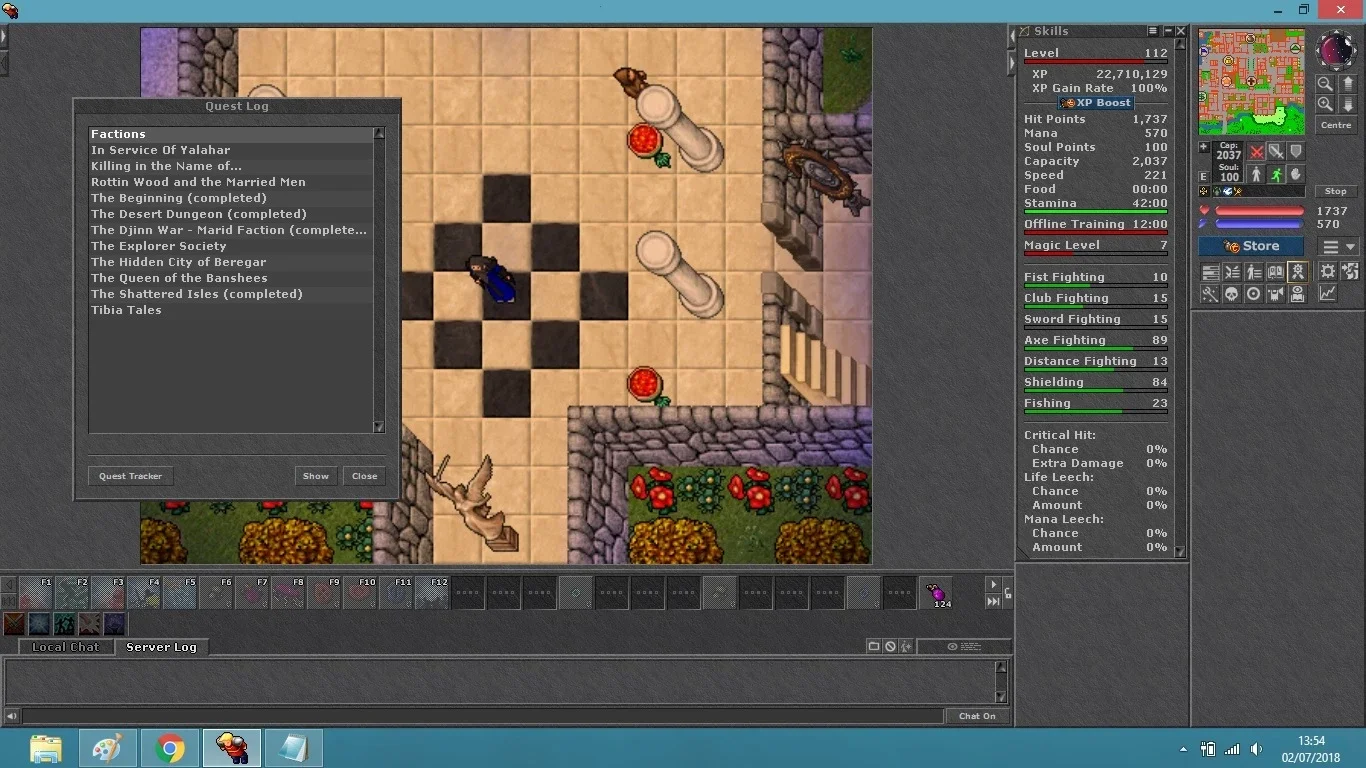Viewport: 1366px width, 768px height.
Task: Open the skull unjustified points icon
Action: click(1233, 293)
